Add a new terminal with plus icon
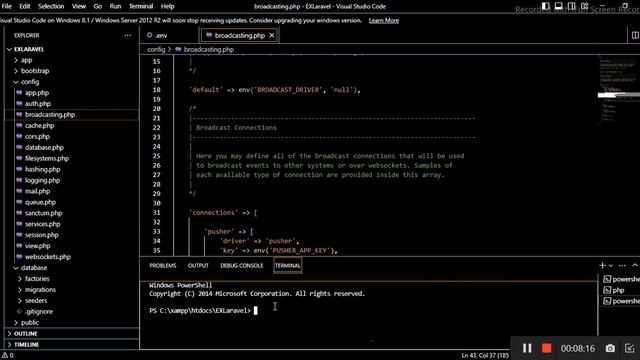The height and width of the screenshot is (360, 640). tap(602, 265)
